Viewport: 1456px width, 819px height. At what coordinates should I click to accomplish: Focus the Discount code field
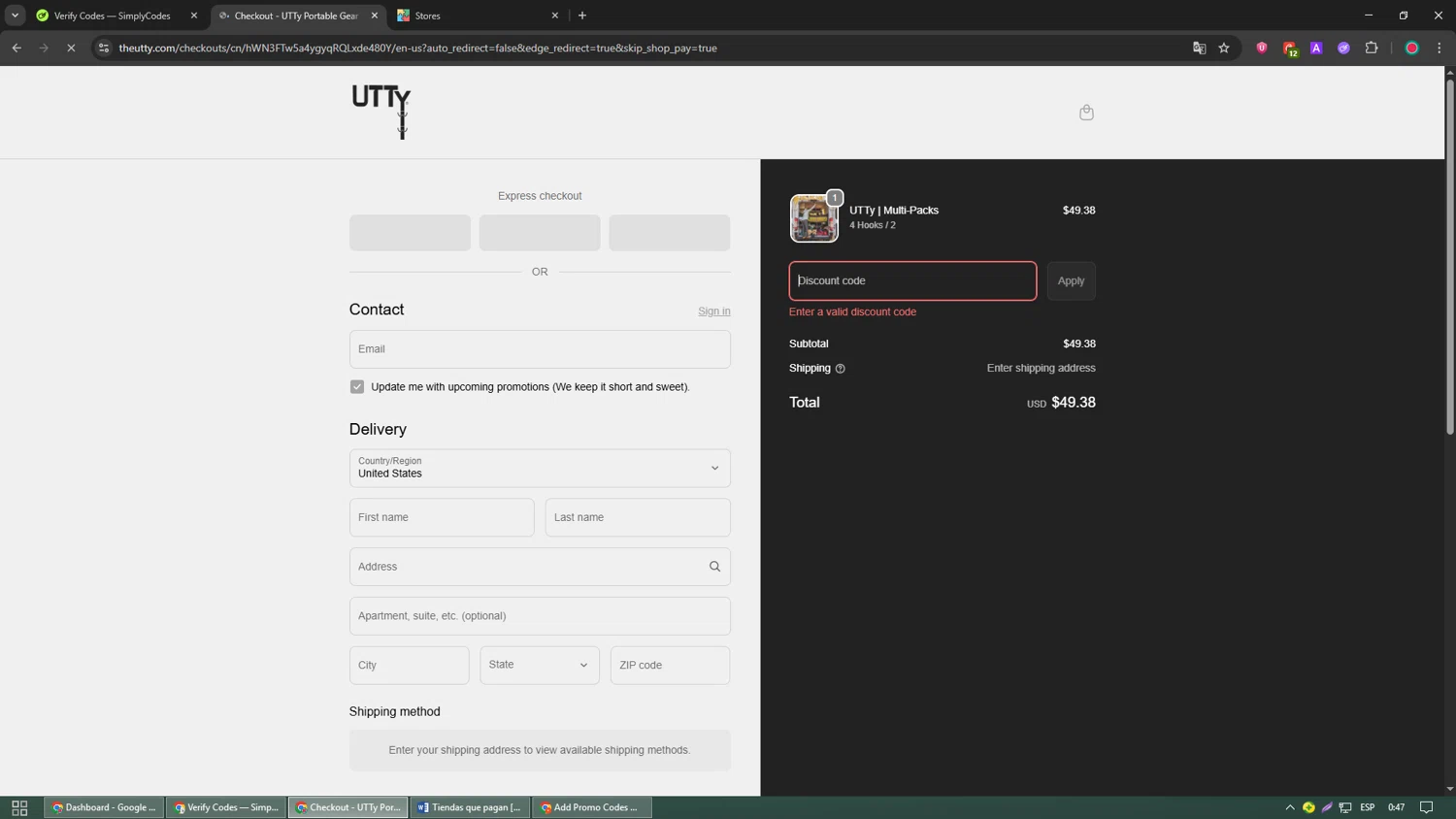coord(912,281)
